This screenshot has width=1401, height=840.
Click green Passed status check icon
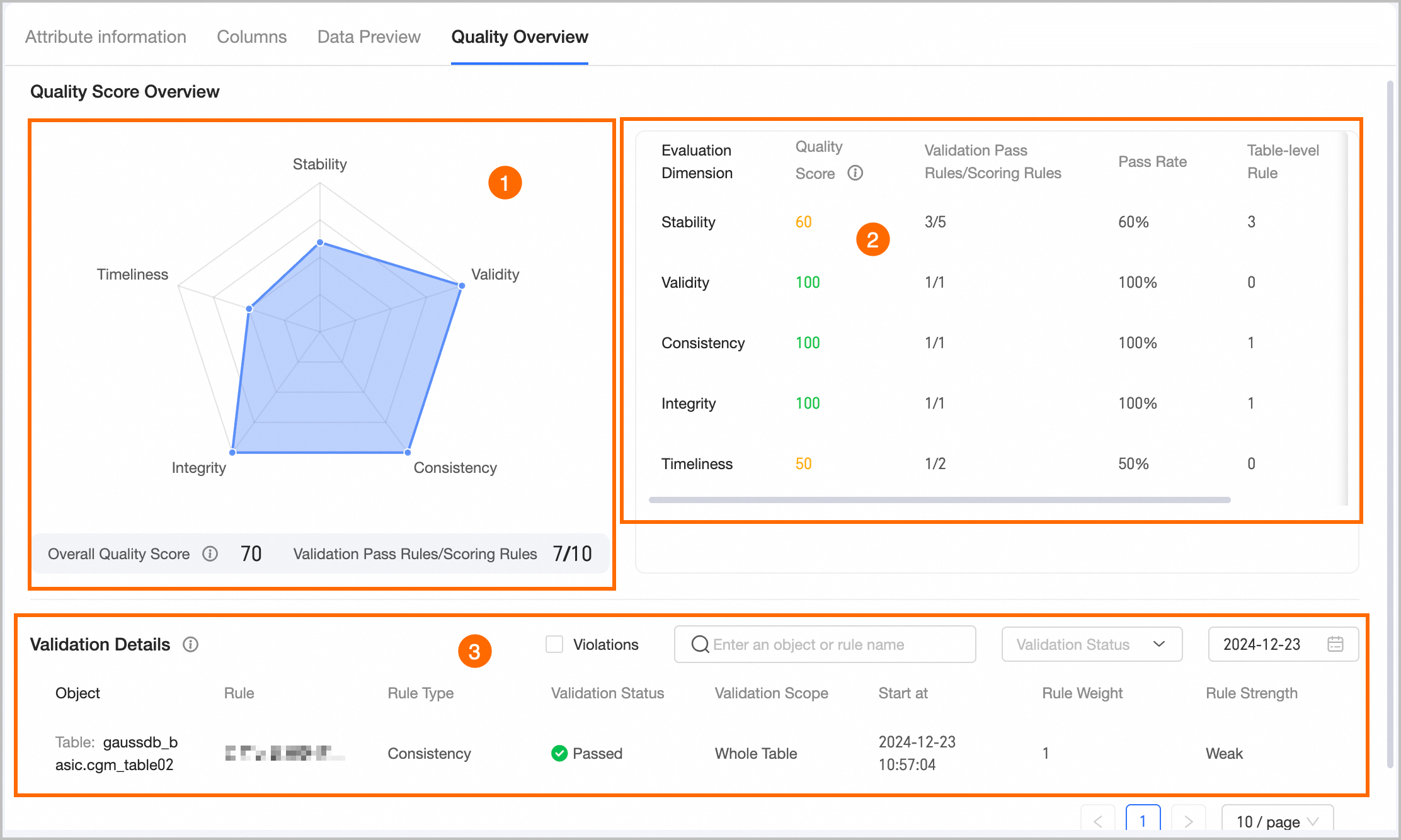click(x=559, y=753)
